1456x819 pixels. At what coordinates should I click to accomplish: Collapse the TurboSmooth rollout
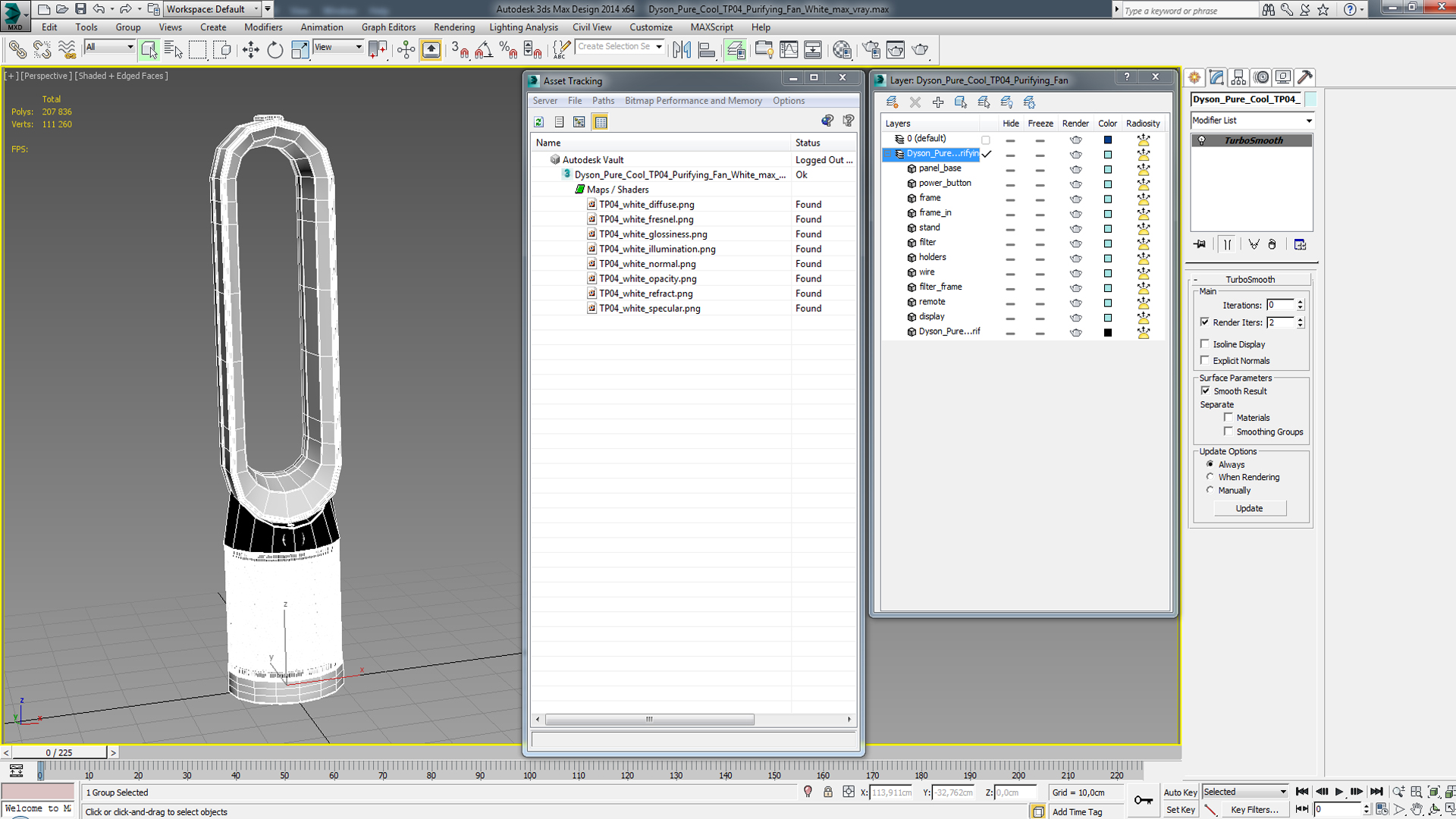[x=1250, y=279]
